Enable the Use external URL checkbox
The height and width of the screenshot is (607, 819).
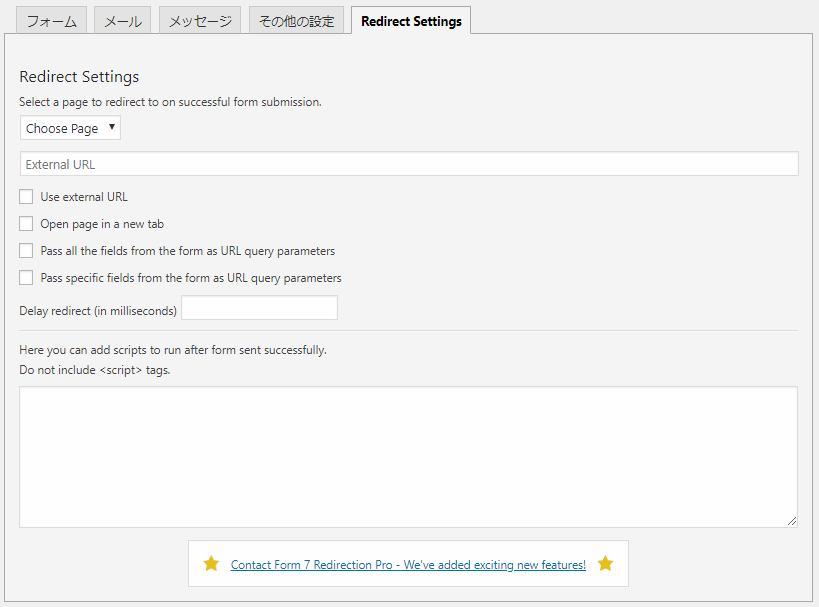[x=26, y=196]
